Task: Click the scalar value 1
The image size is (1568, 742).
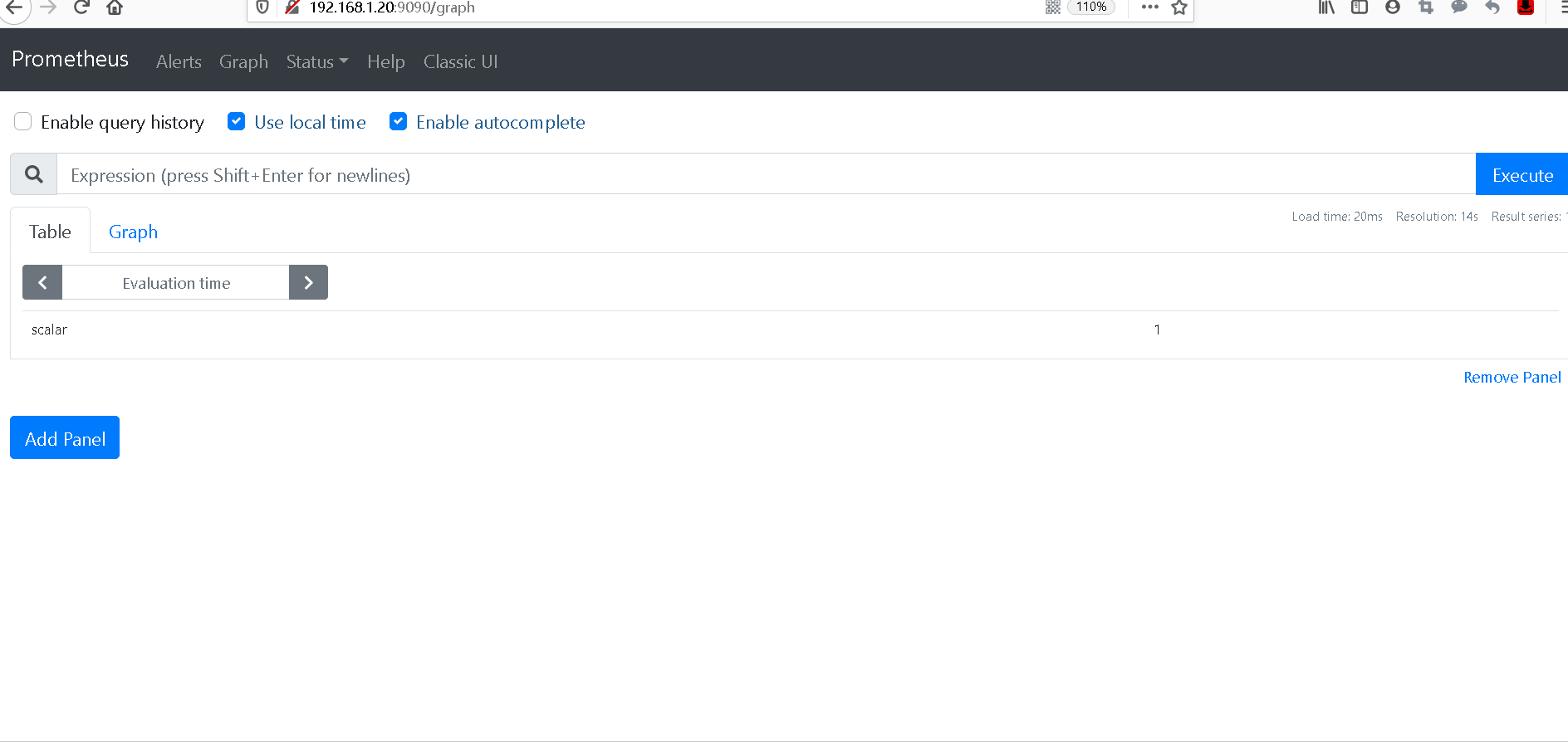Action: coord(1157,330)
